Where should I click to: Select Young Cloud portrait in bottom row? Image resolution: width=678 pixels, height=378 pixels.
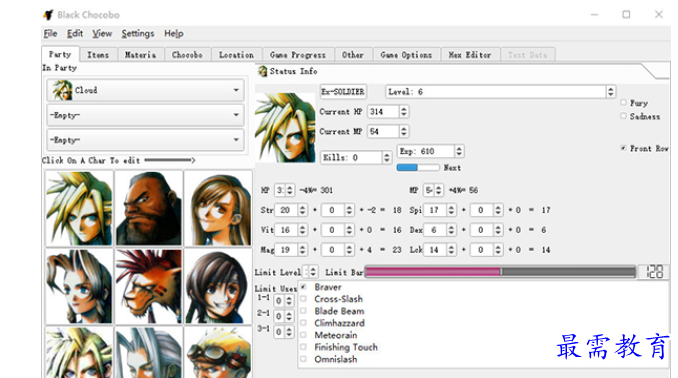79,352
